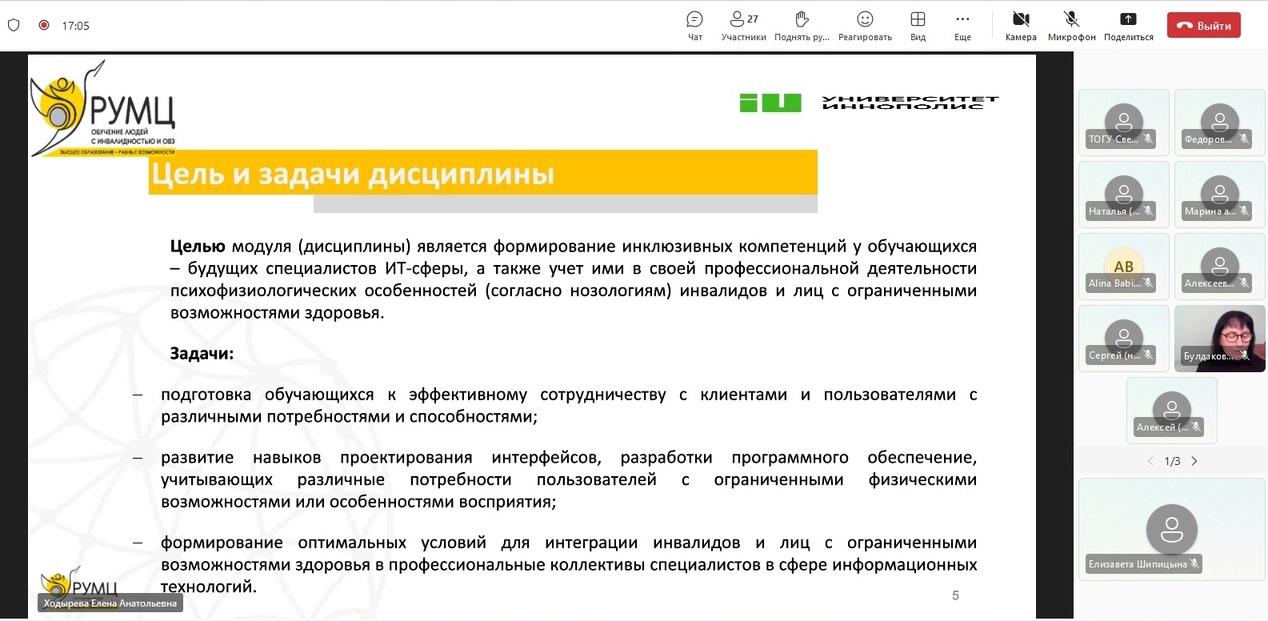
Task: Raise hand with Поднять руку
Action: (801, 25)
